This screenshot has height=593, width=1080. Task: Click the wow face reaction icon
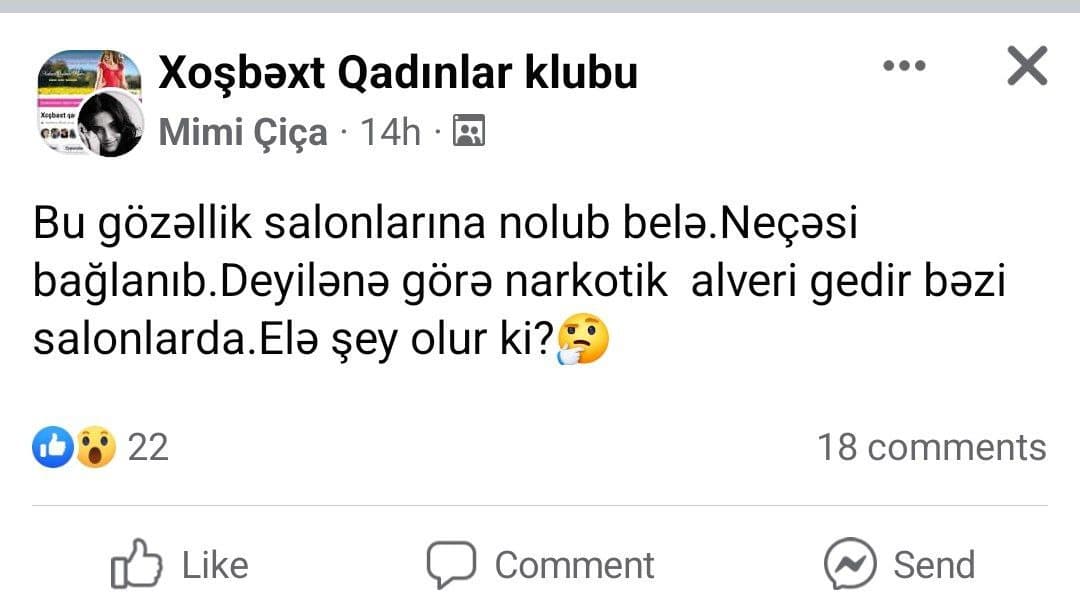pyautogui.click(x=95, y=447)
